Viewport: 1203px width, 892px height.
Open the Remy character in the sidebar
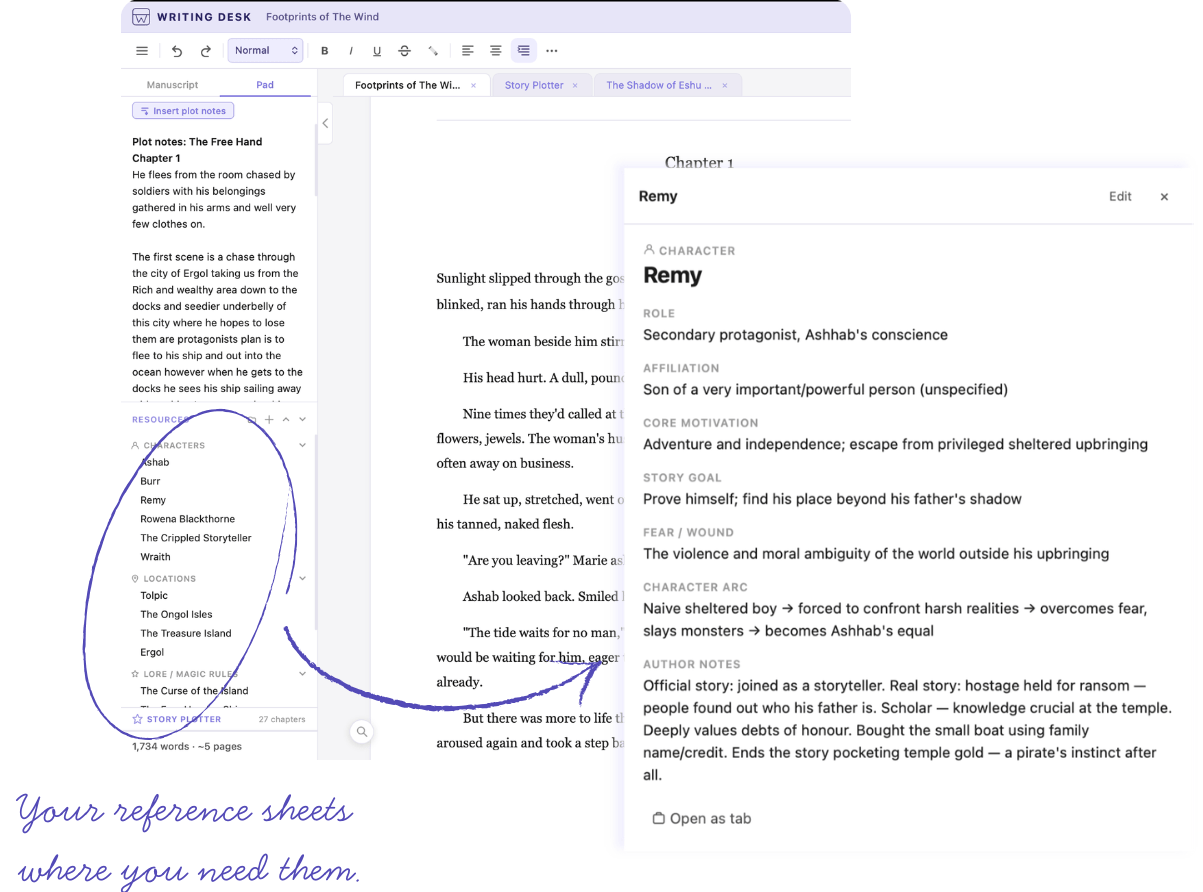153,500
